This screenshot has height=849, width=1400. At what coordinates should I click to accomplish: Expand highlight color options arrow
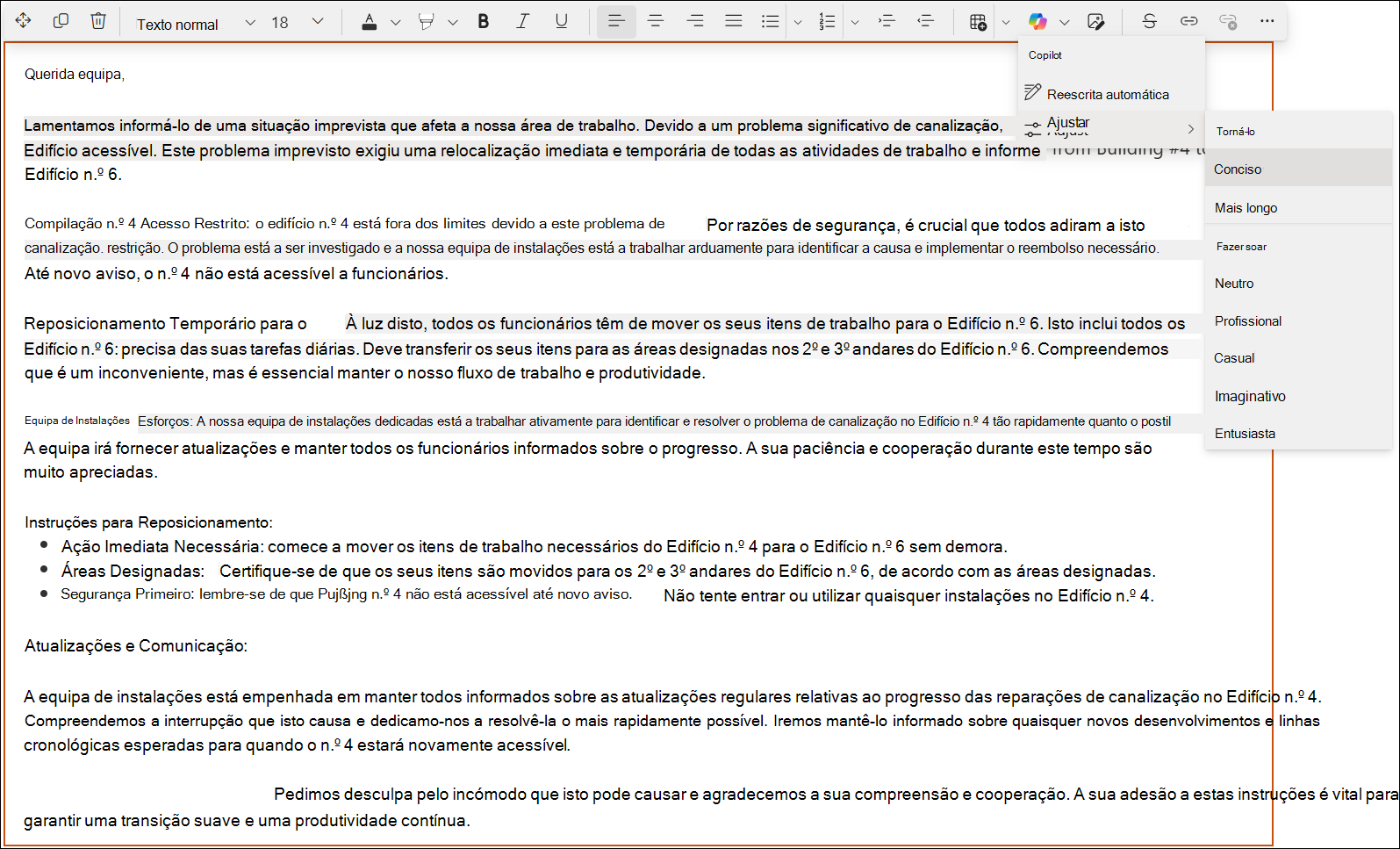pos(453,23)
